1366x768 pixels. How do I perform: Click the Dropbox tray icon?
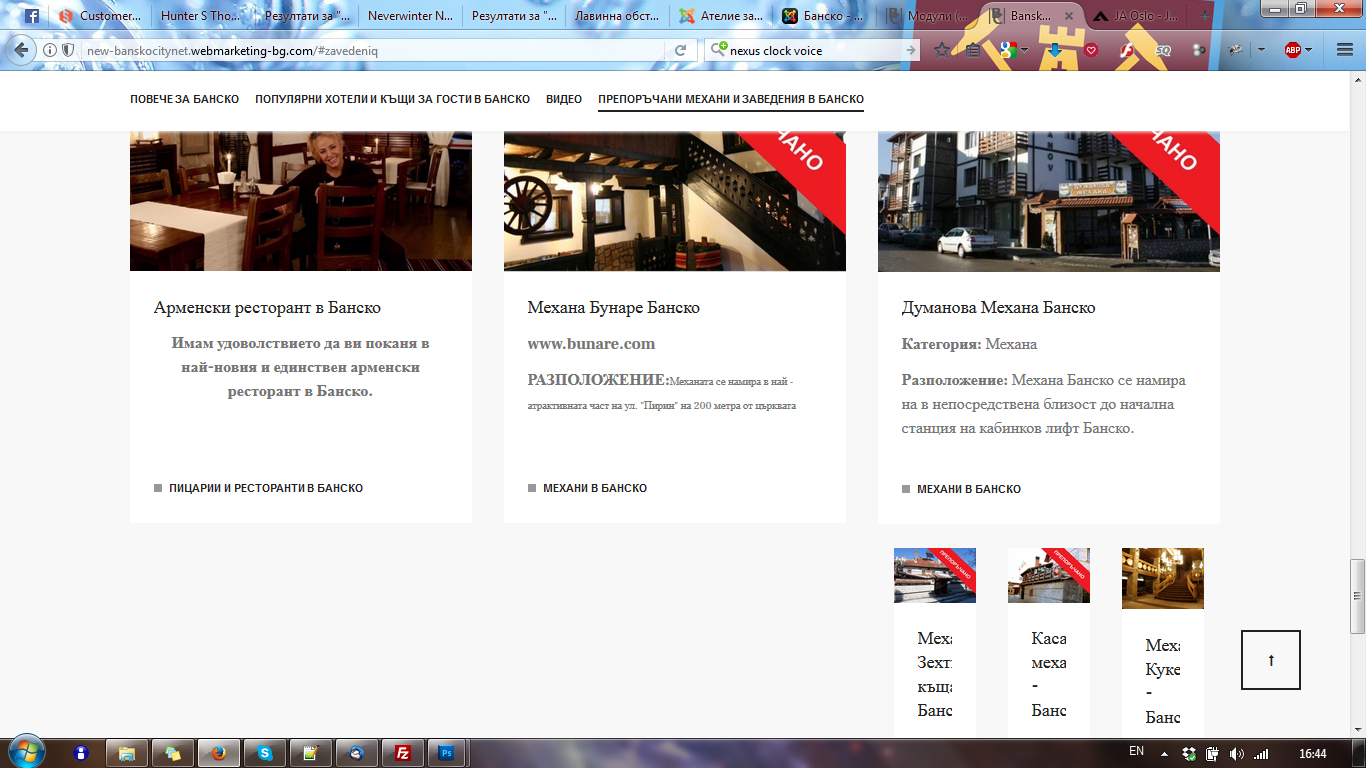tap(1189, 754)
